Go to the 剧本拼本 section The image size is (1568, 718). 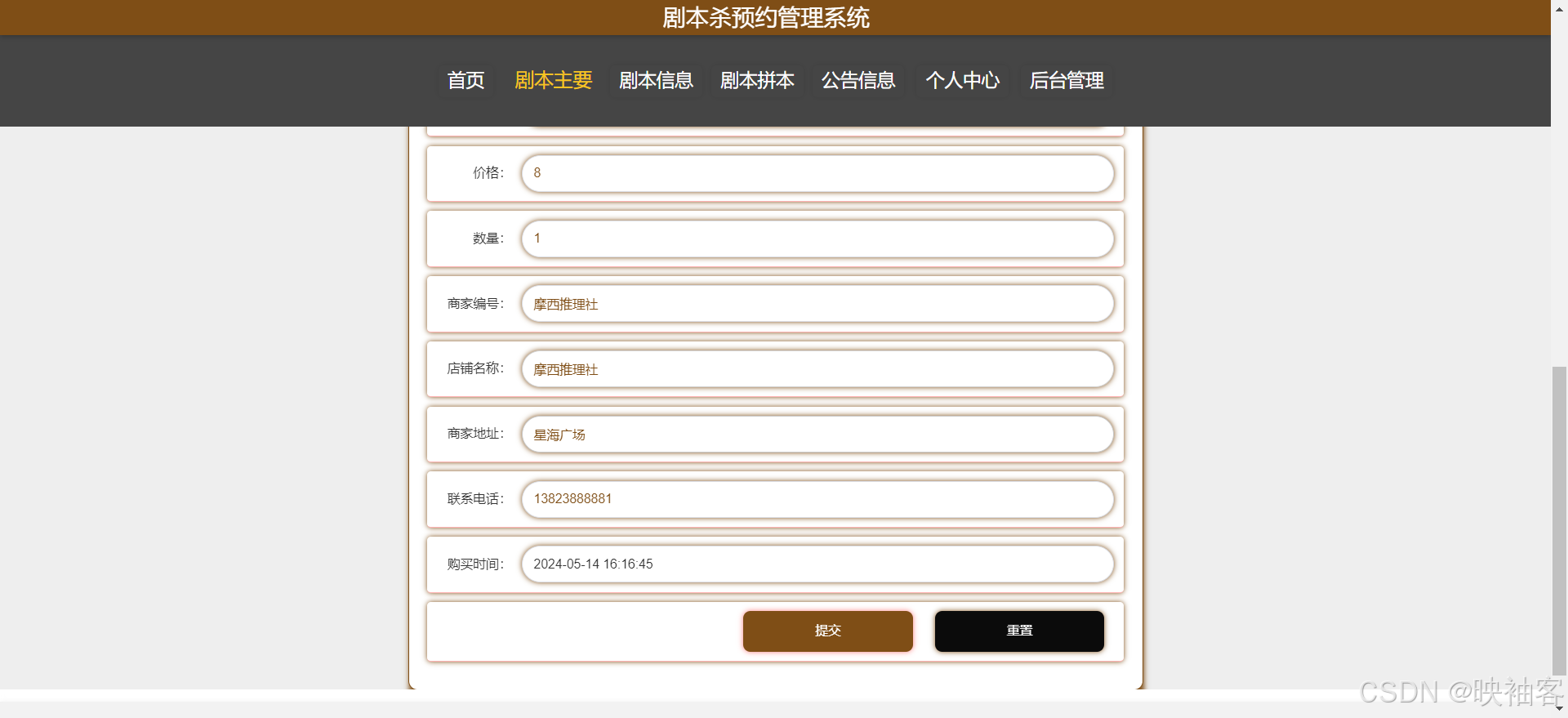tap(757, 80)
